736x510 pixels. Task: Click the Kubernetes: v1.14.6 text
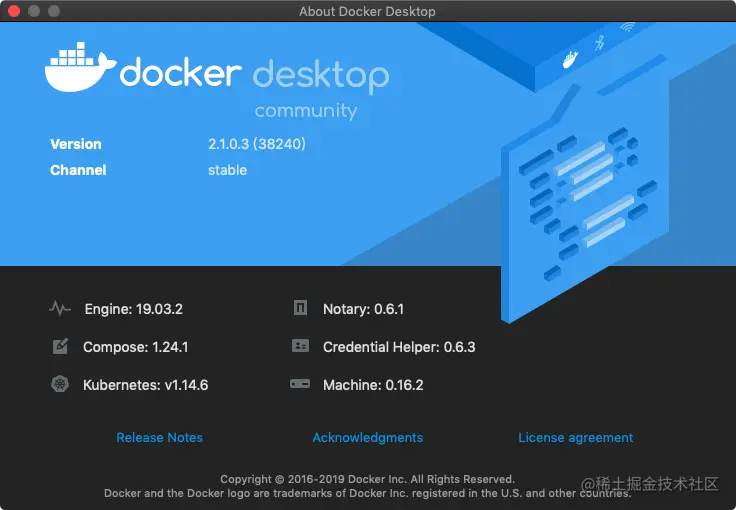[146, 385]
